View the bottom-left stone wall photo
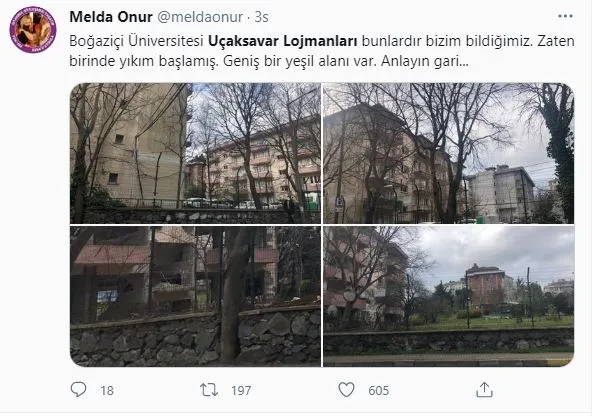This screenshot has width=600, height=416. 195,296
